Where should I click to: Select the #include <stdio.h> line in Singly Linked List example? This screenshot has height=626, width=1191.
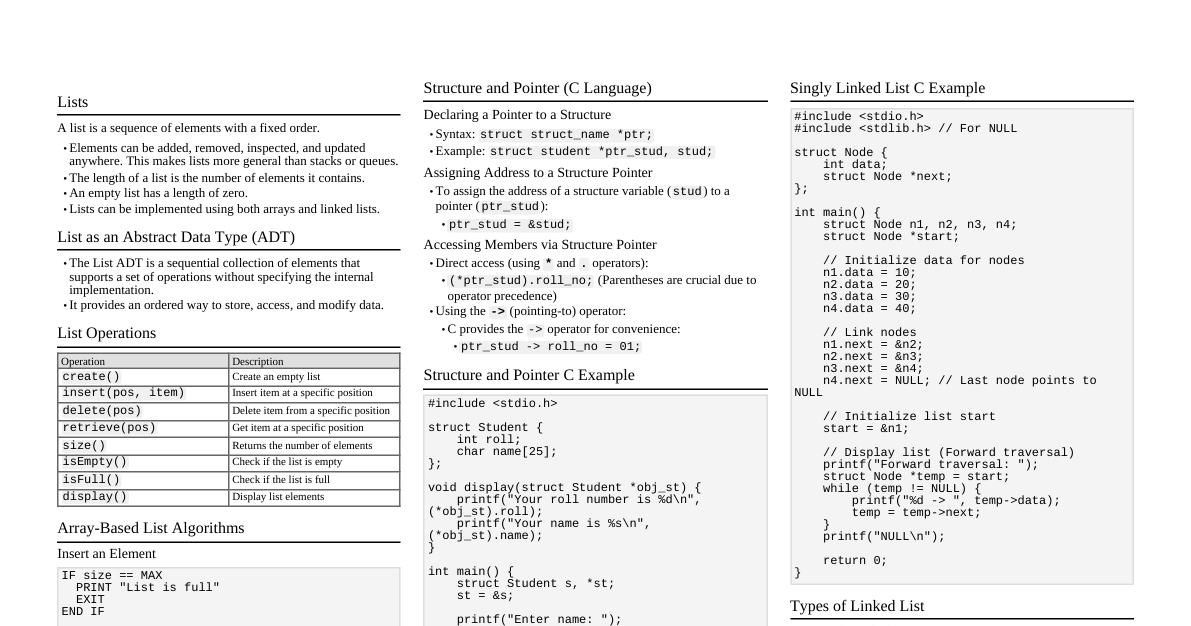pyautogui.click(x=858, y=116)
